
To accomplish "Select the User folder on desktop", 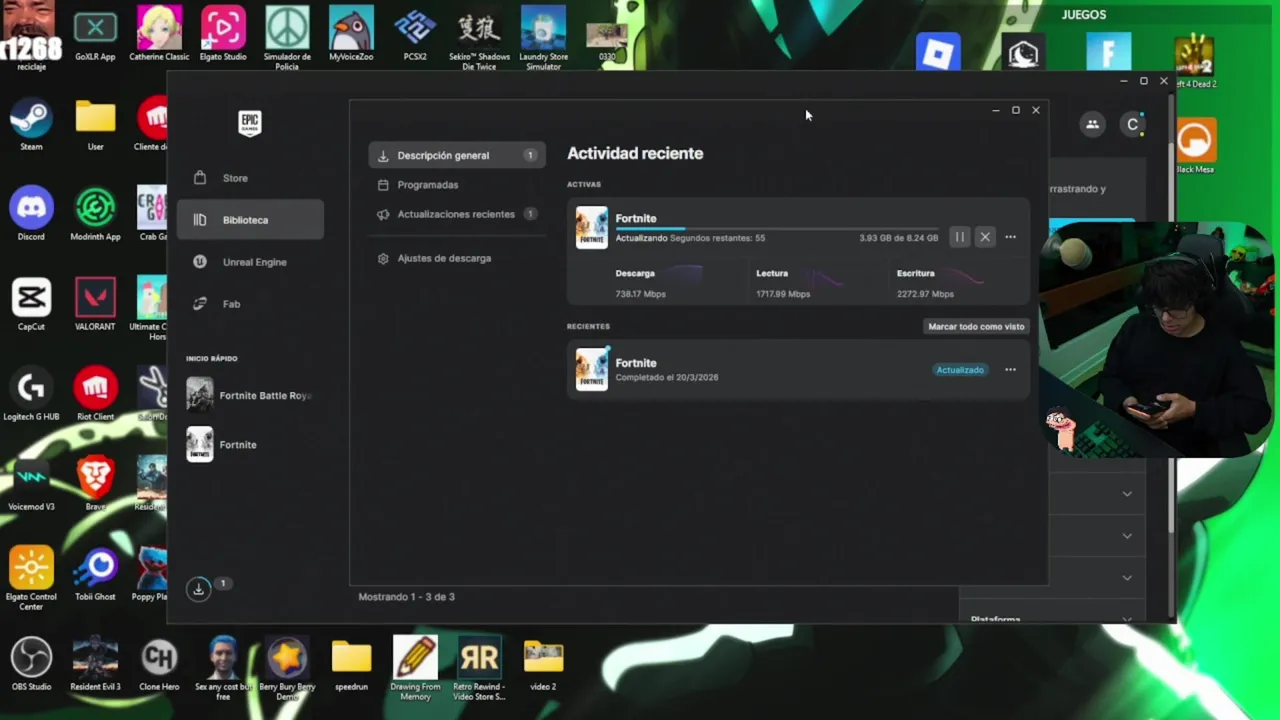I will tap(95, 125).
